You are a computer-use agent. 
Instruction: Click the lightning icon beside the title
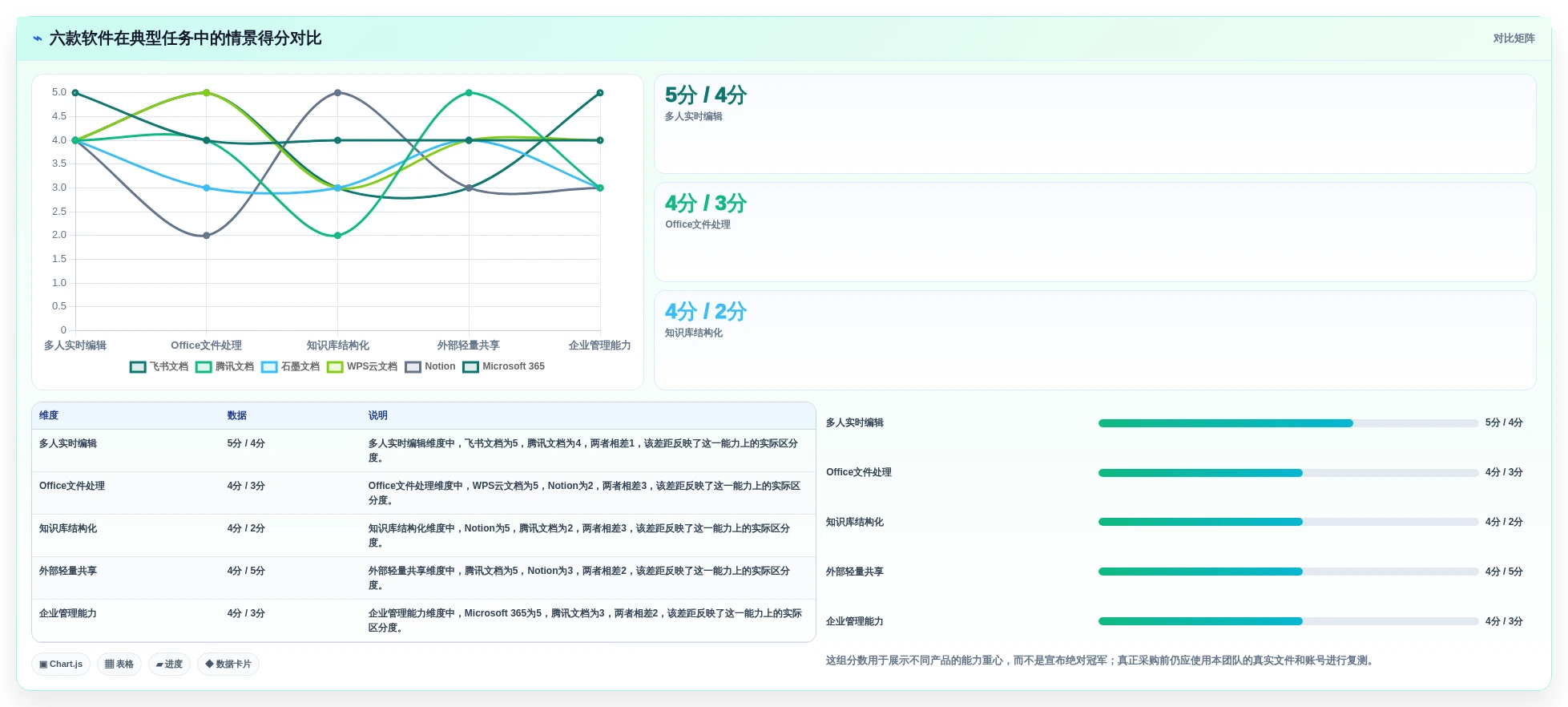(38, 38)
